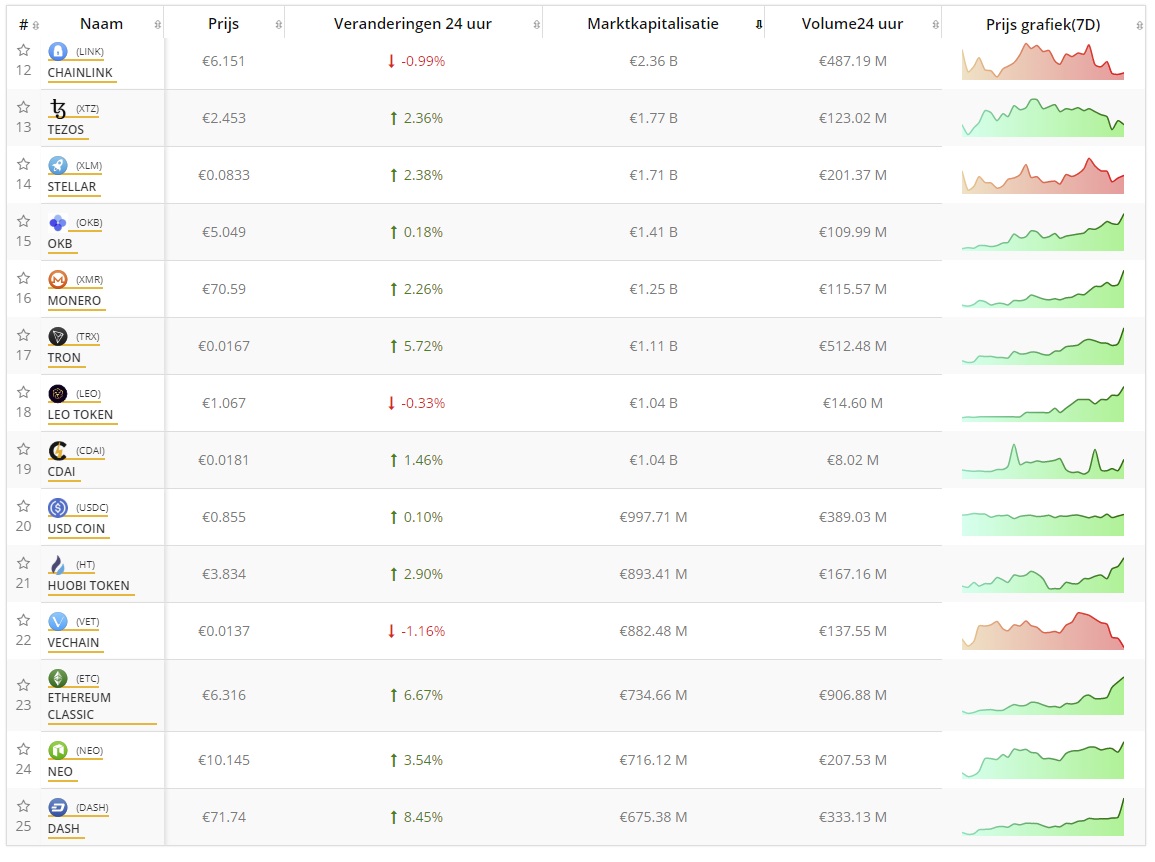Open the USD COIN link
Screen dimensions: 1155x862
[x=76, y=529]
